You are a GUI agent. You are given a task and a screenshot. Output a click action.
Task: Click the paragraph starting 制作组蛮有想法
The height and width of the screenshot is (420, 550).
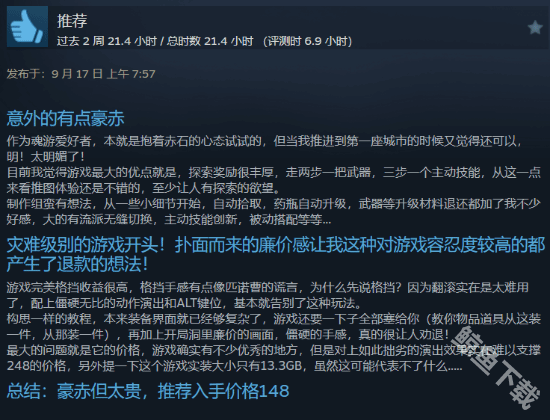click(x=274, y=212)
